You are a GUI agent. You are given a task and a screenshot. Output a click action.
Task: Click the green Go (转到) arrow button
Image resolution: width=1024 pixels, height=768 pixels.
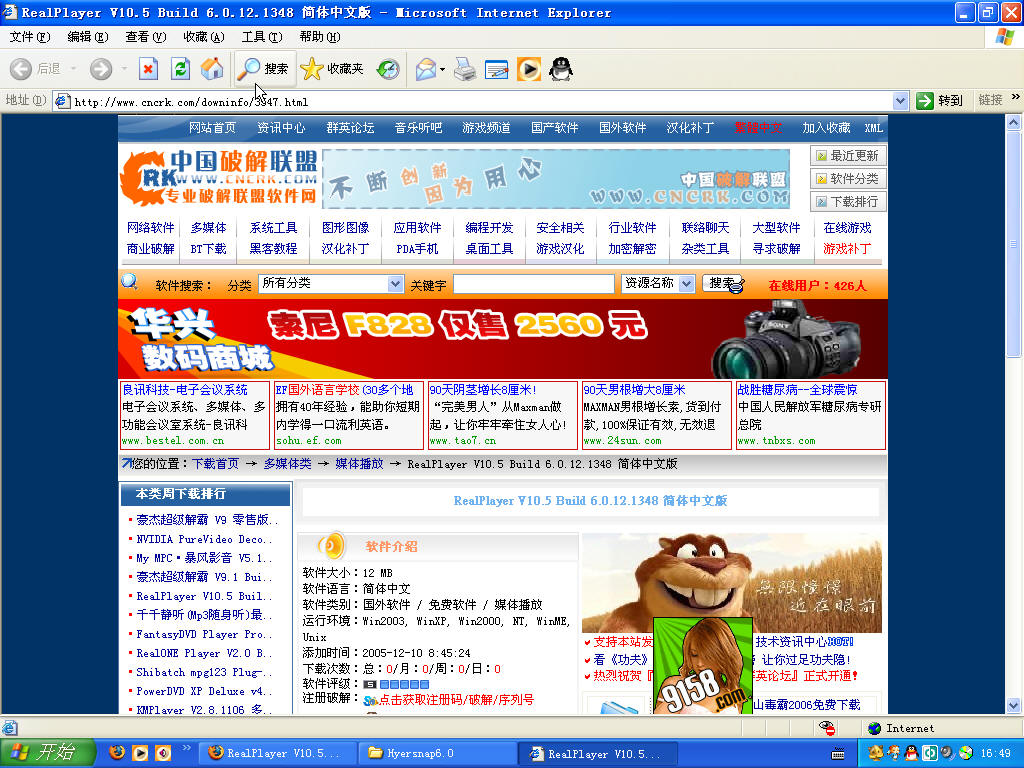pyautogui.click(x=940, y=101)
